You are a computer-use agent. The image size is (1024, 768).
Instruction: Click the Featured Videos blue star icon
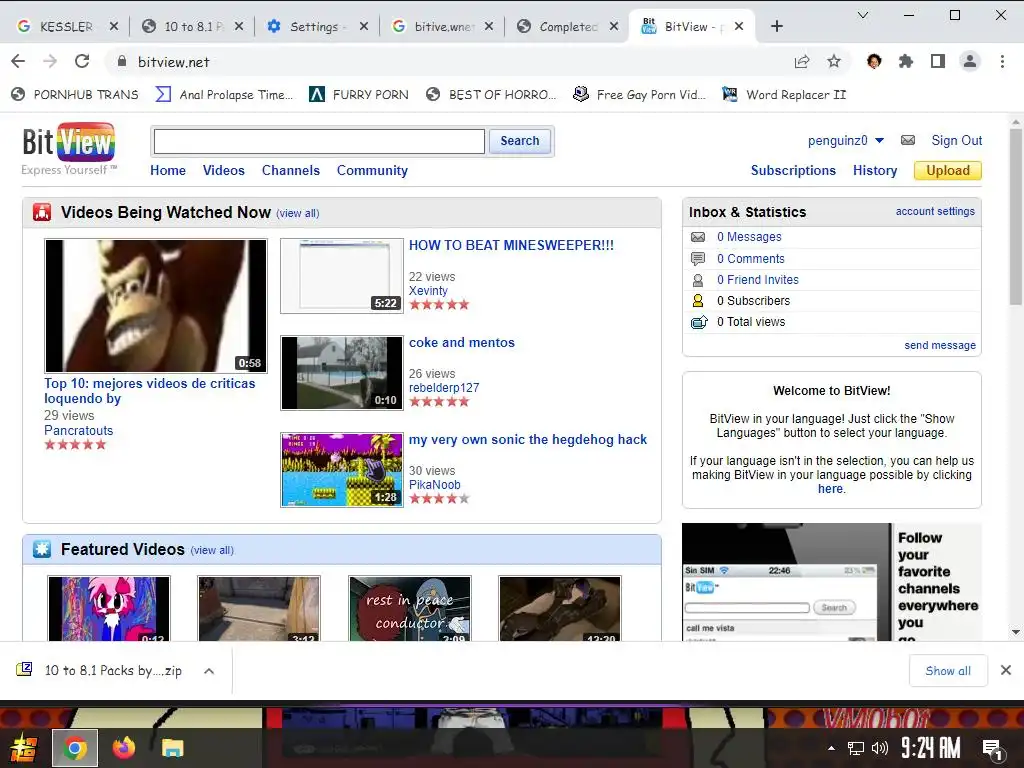click(42, 549)
